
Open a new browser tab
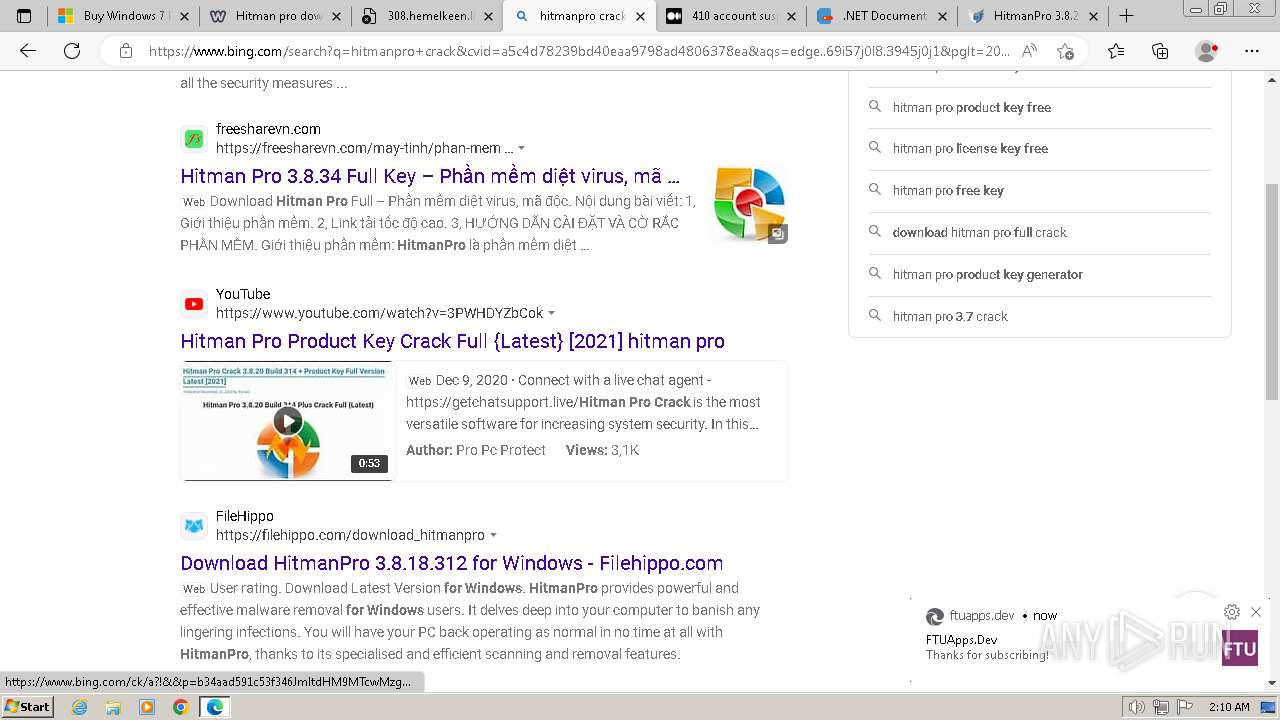tap(1126, 16)
